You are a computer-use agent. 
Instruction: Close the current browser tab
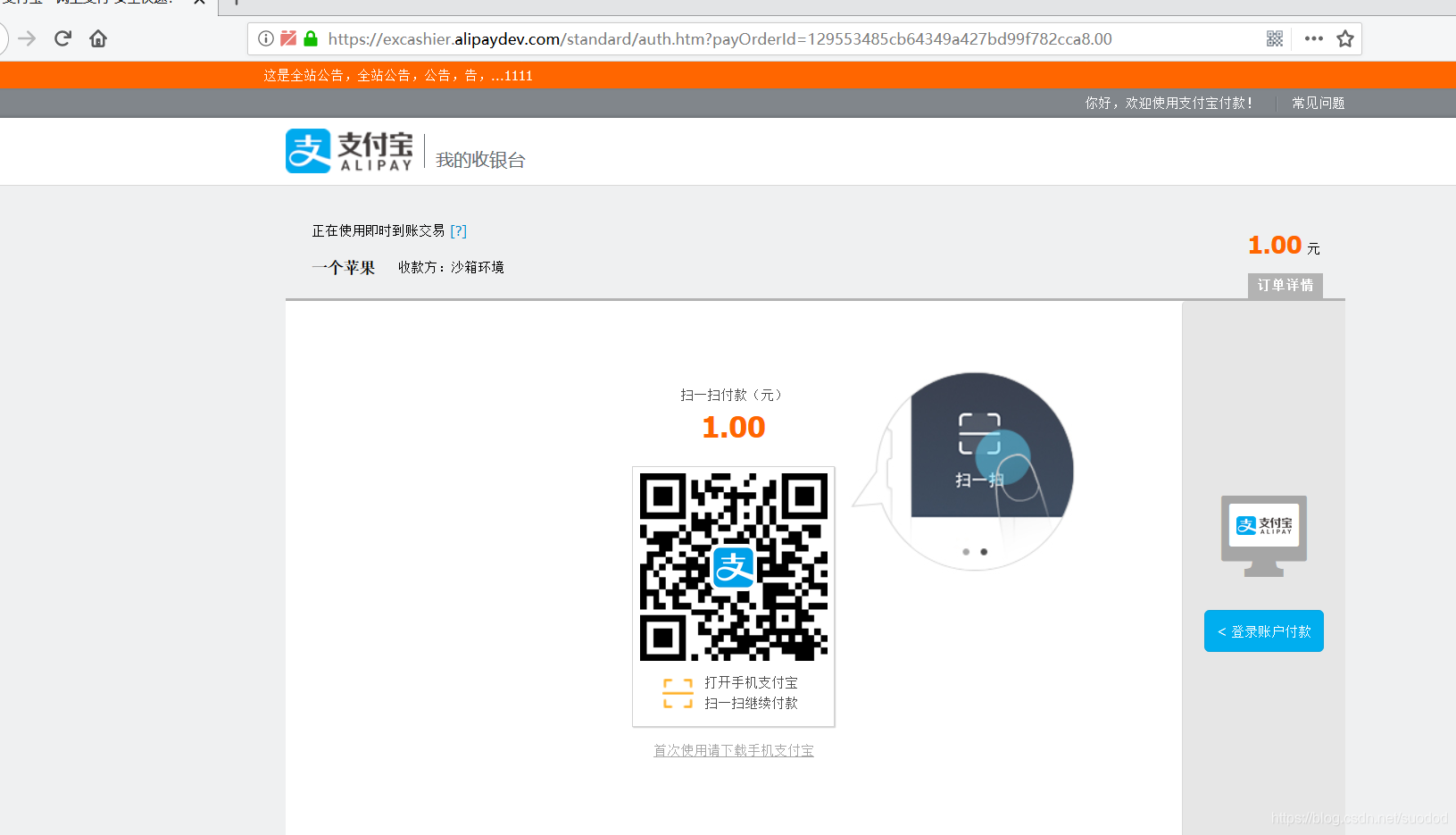click(199, 3)
